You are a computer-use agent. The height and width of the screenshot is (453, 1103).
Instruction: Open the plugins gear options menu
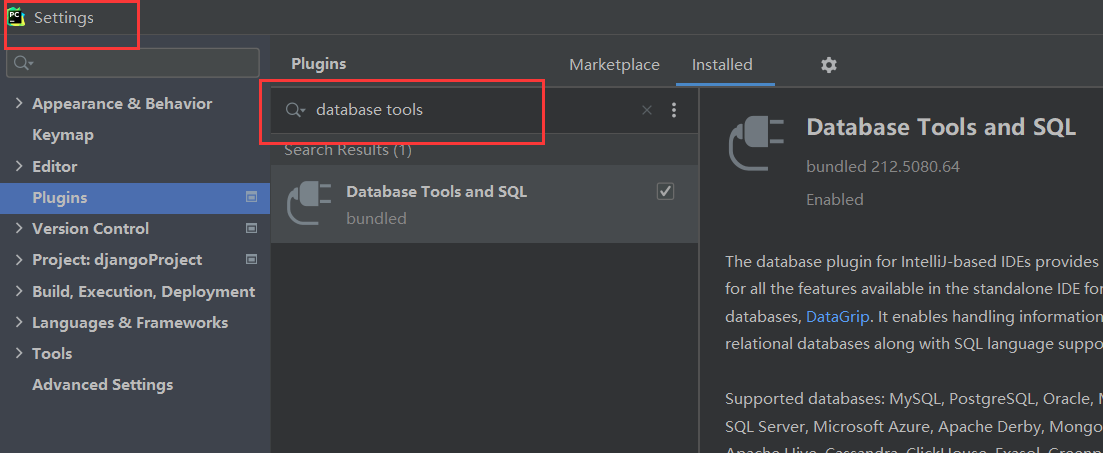click(829, 65)
